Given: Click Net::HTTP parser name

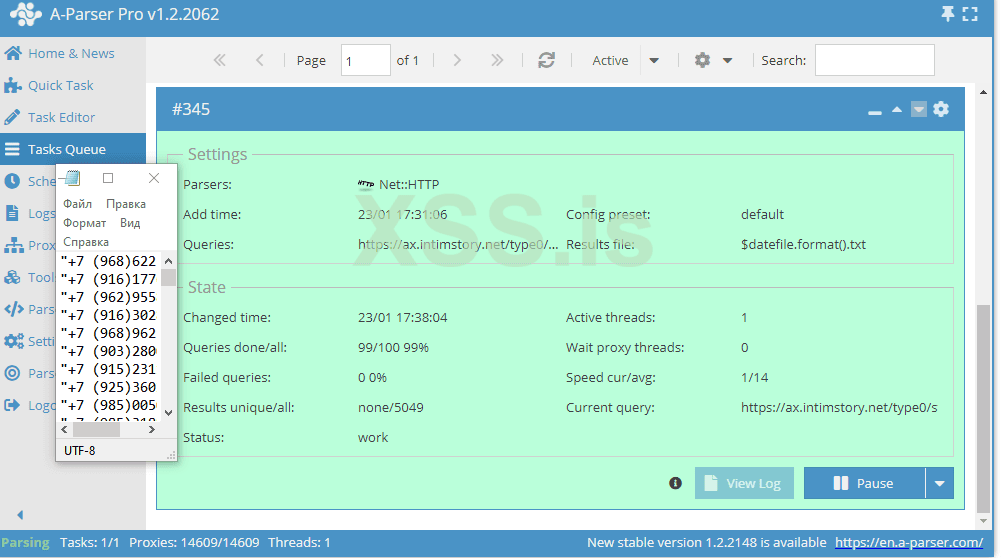Looking at the screenshot, I should (x=409, y=185).
